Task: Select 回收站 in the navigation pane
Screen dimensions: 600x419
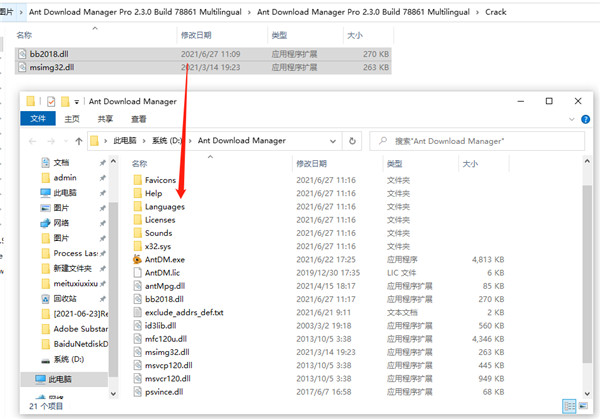Action: click(x=65, y=298)
